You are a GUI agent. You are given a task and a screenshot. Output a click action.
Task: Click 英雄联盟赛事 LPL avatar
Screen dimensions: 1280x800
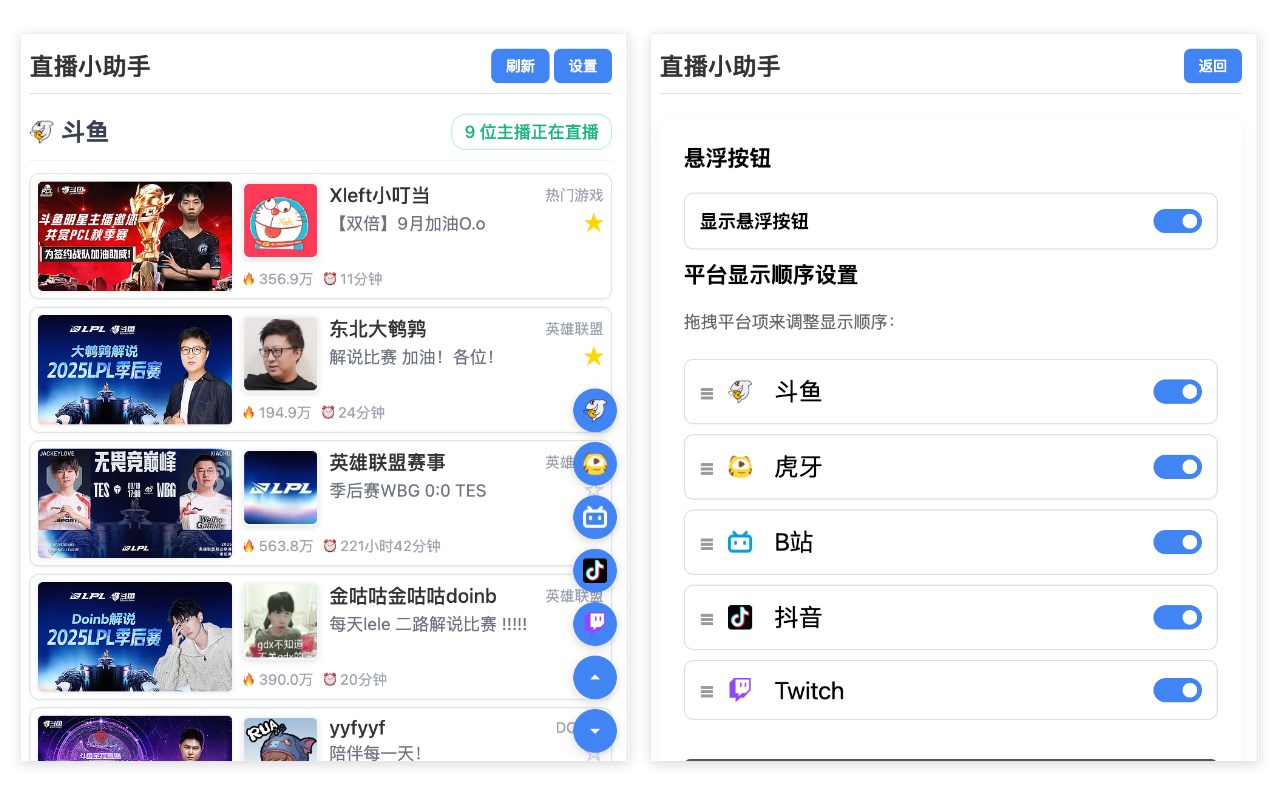tap(280, 487)
